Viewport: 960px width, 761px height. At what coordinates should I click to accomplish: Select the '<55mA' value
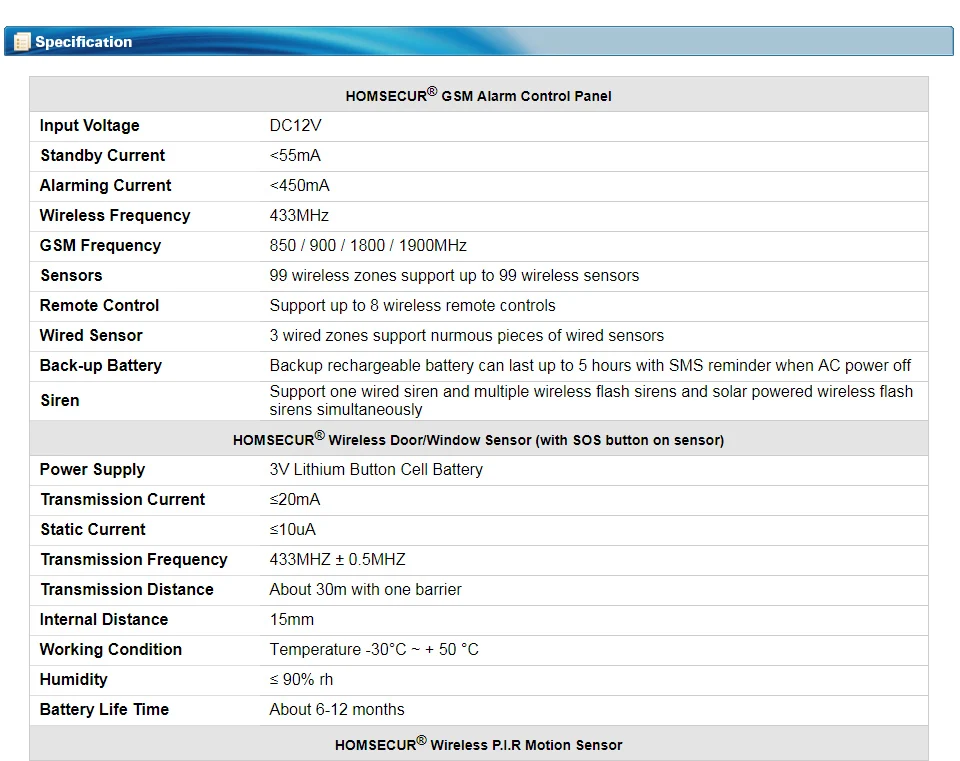tap(295, 156)
